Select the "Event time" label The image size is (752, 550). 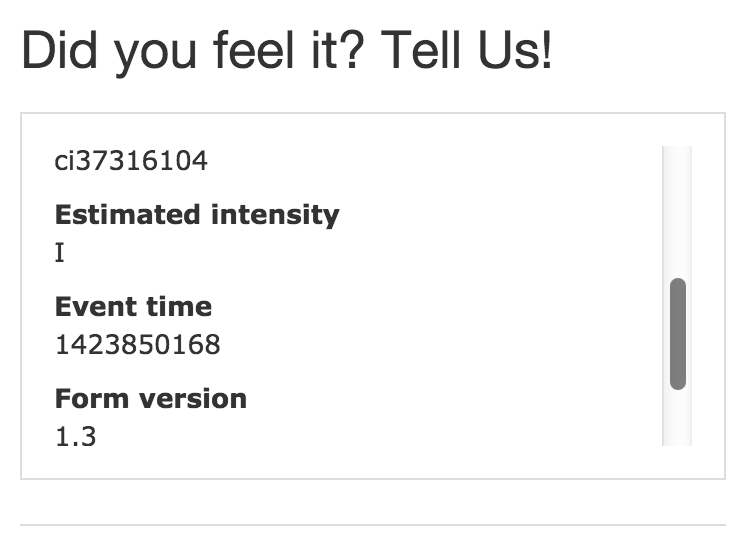133,307
